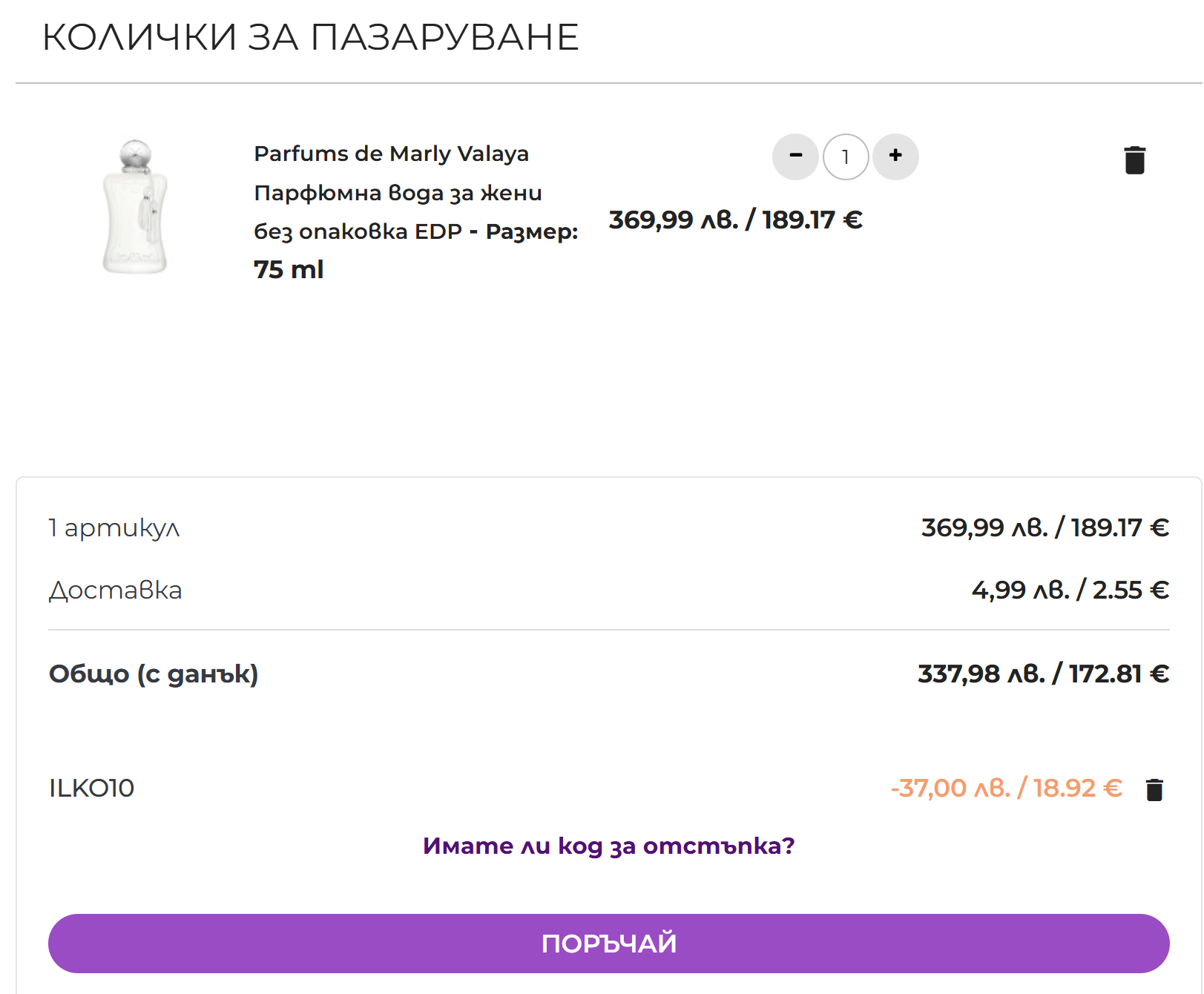This screenshot has height=994, width=1204.
Task: Click the Parfums de Marly Valaya product name
Action: pyautogui.click(x=391, y=154)
